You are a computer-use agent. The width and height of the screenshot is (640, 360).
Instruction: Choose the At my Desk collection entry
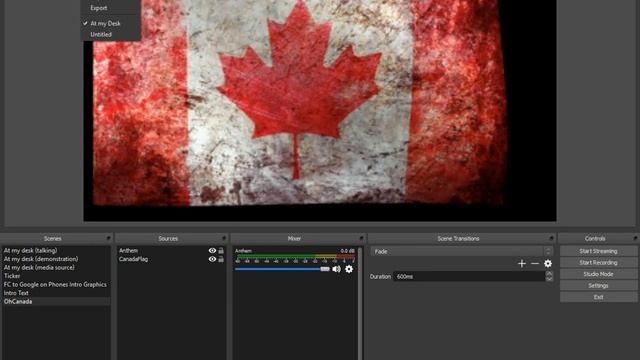105,23
